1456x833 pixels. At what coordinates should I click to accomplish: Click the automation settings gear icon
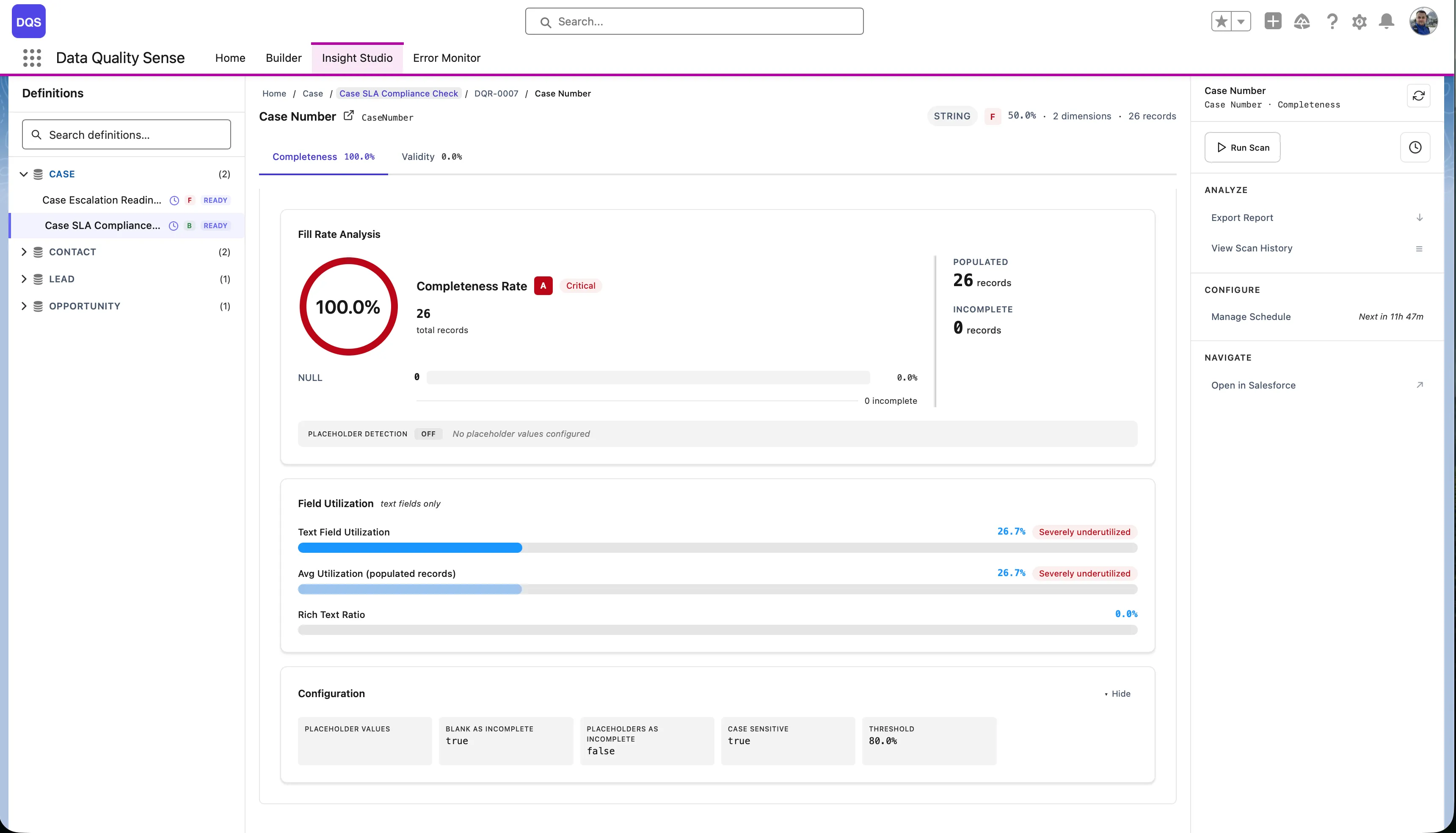pyautogui.click(x=1359, y=21)
